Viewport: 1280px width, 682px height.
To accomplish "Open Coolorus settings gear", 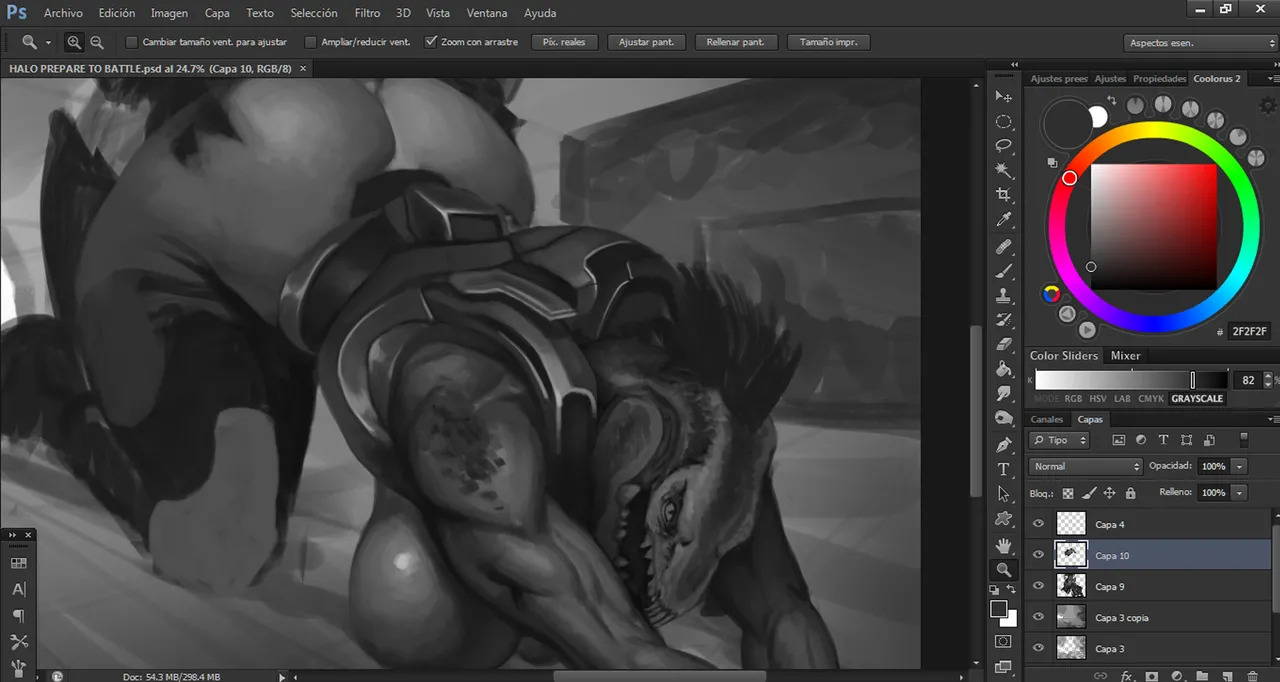I will pos(1268,105).
